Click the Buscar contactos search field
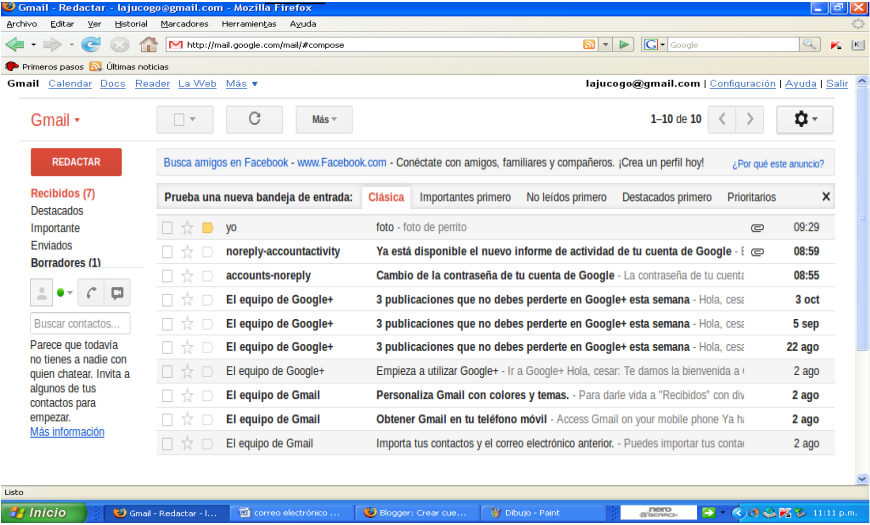This screenshot has width=870, height=525. [x=80, y=324]
